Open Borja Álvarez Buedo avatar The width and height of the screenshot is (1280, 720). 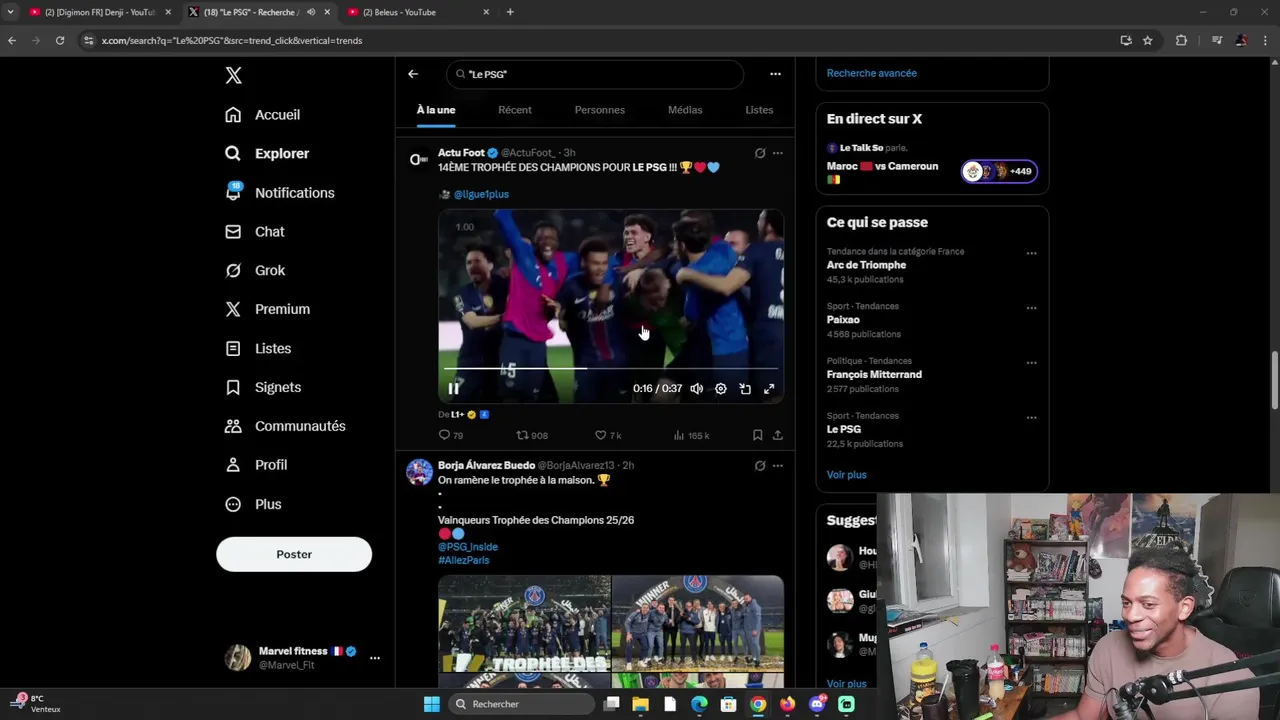tap(419, 472)
